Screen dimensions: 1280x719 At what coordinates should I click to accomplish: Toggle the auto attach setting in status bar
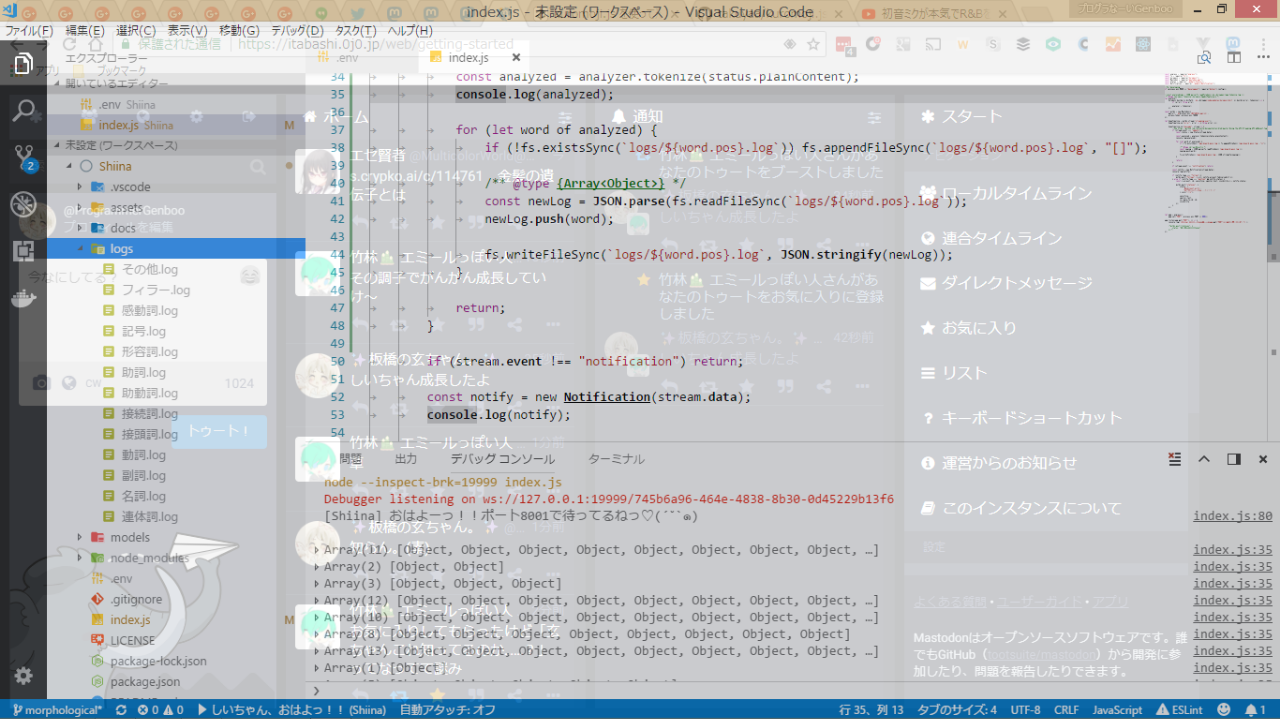(x=447, y=710)
